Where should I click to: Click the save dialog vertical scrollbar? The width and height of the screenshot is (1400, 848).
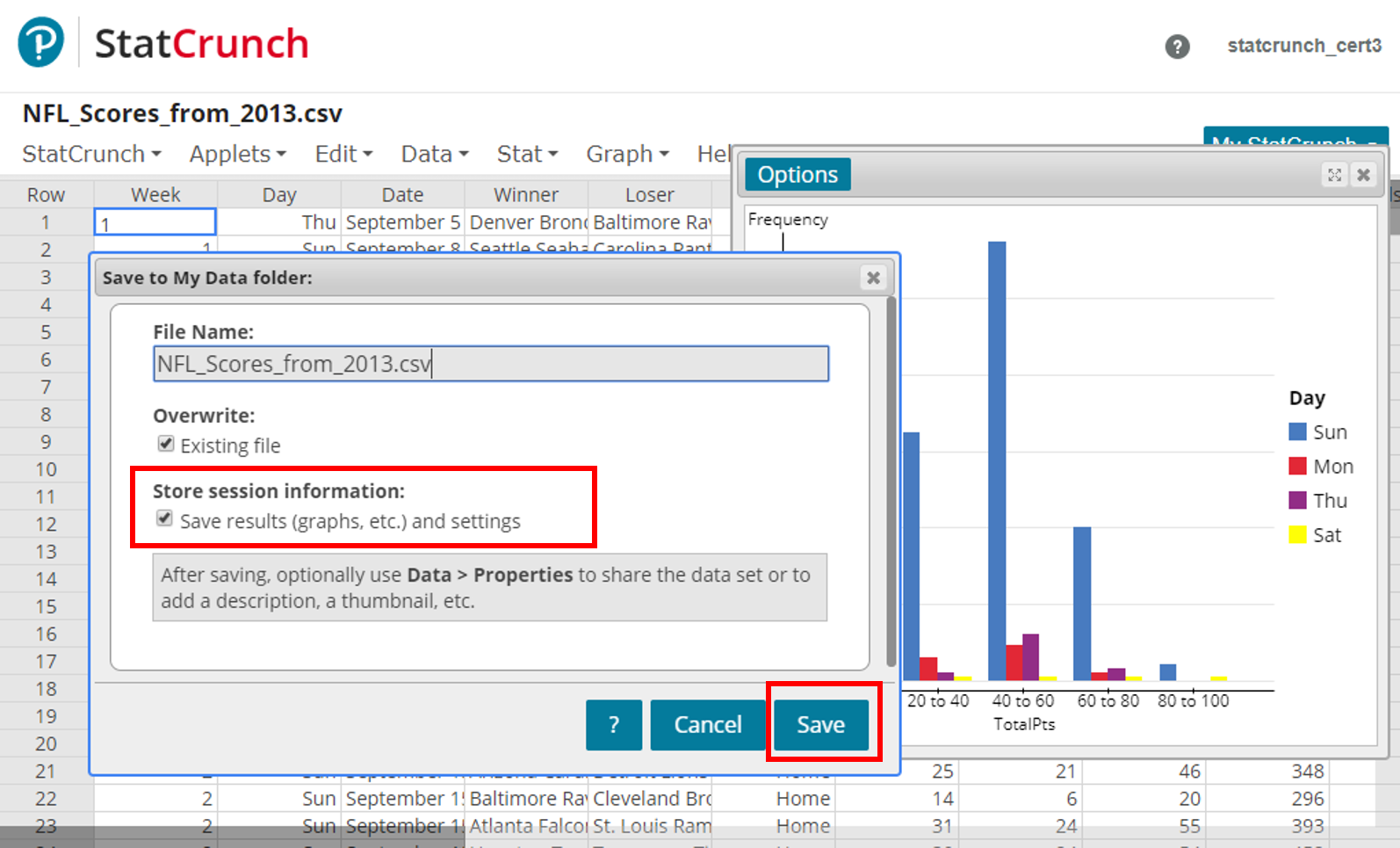click(x=891, y=482)
